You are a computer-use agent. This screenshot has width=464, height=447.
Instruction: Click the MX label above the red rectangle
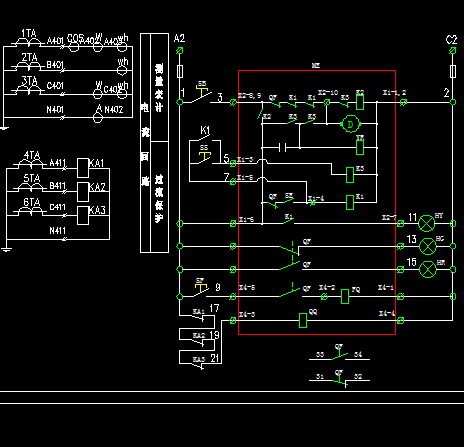tap(316, 66)
